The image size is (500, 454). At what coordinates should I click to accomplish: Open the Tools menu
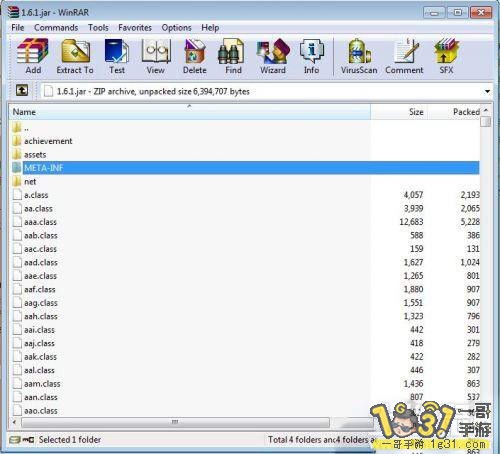[98, 28]
